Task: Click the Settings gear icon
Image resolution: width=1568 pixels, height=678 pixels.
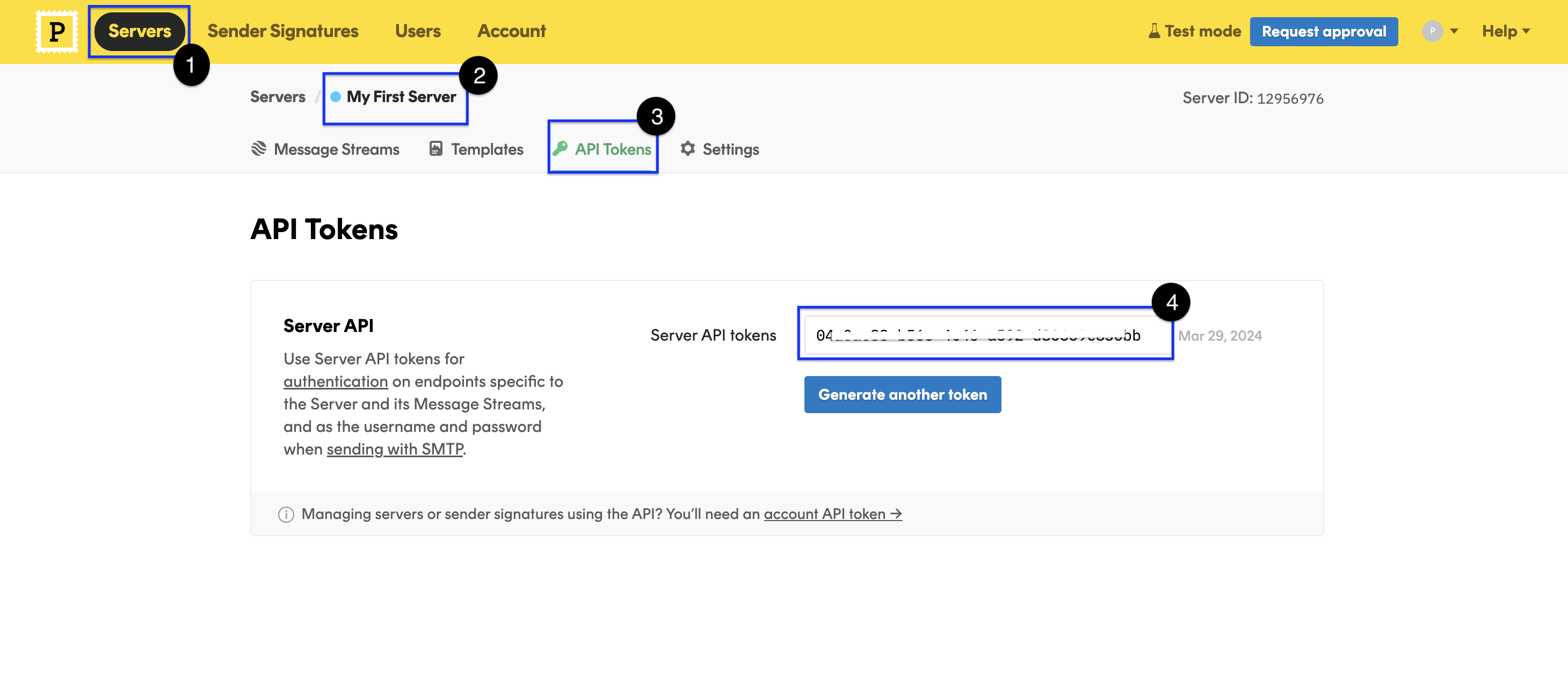Action: pos(687,149)
